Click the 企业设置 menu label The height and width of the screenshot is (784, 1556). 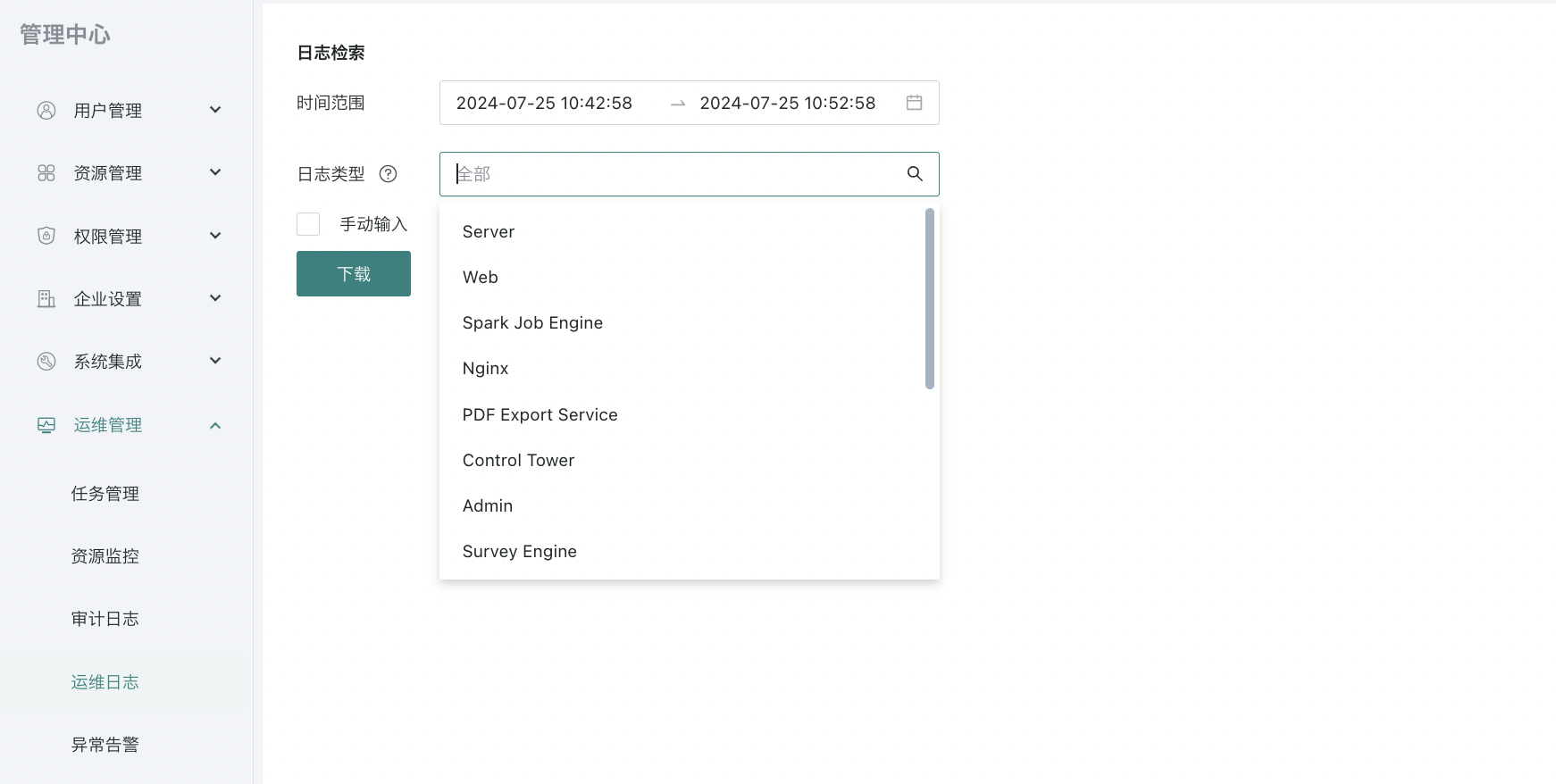(108, 299)
